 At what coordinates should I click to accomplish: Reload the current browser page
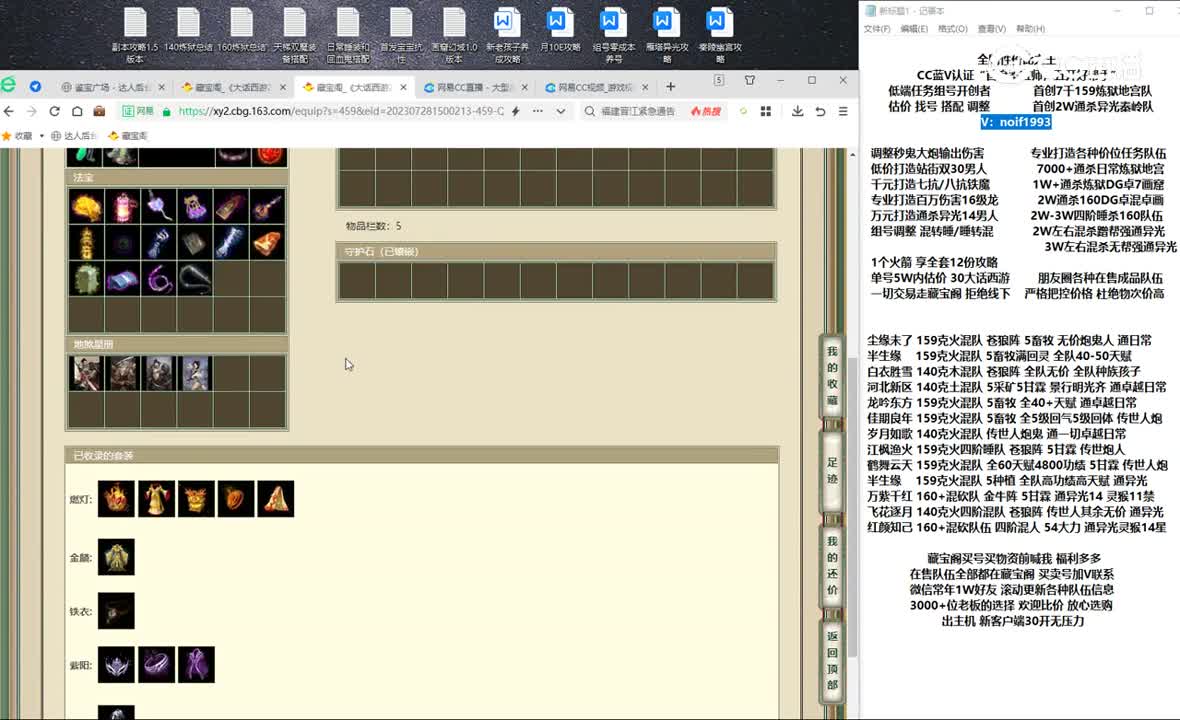54,111
